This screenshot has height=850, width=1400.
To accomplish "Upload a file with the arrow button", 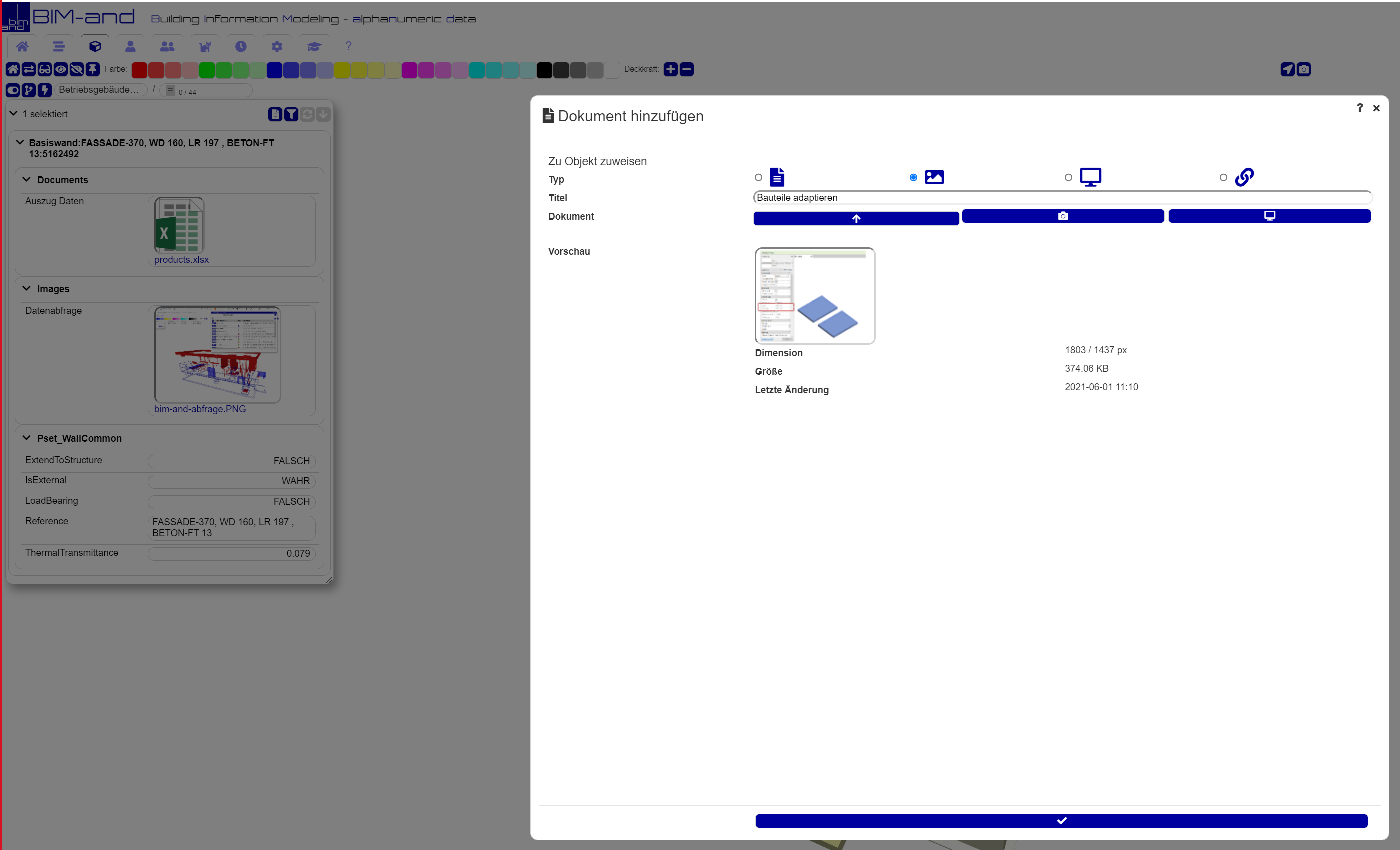I will pyautogui.click(x=856, y=219).
